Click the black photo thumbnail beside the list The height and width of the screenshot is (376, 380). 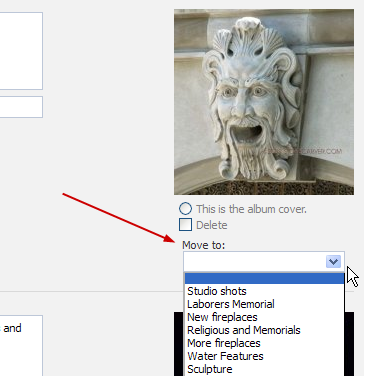click(x=349, y=344)
